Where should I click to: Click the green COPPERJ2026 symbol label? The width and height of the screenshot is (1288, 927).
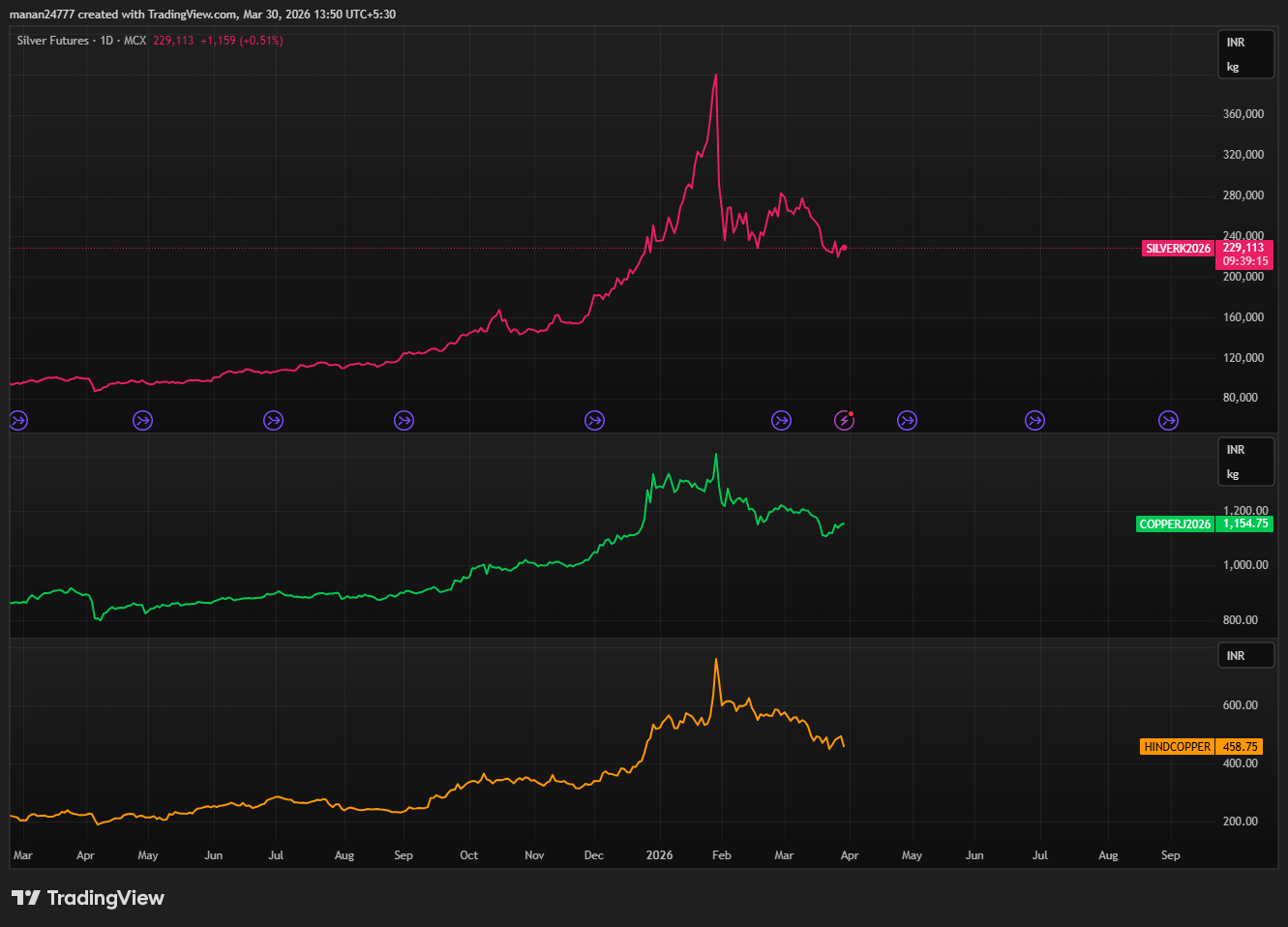[x=1175, y=524]
